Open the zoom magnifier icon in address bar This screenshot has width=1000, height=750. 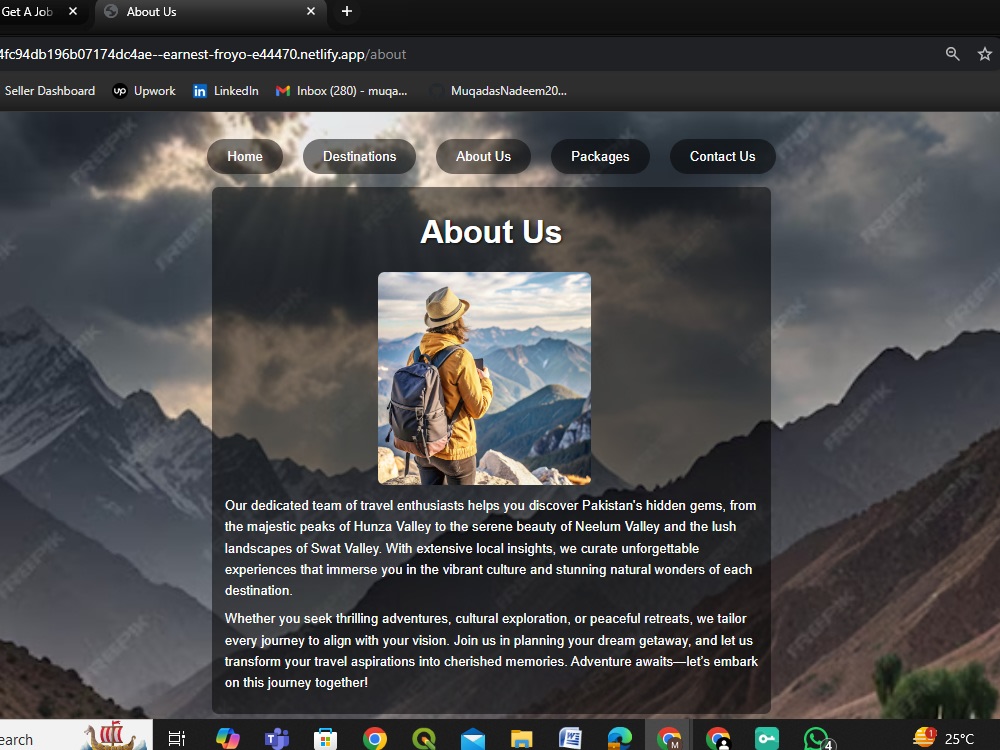[952, 54]
